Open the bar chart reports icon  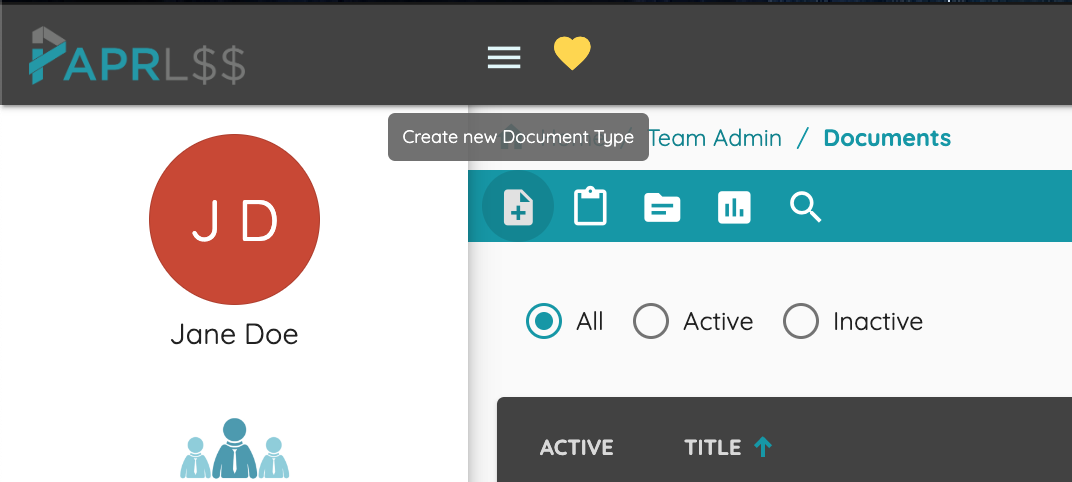coord(734,208)
